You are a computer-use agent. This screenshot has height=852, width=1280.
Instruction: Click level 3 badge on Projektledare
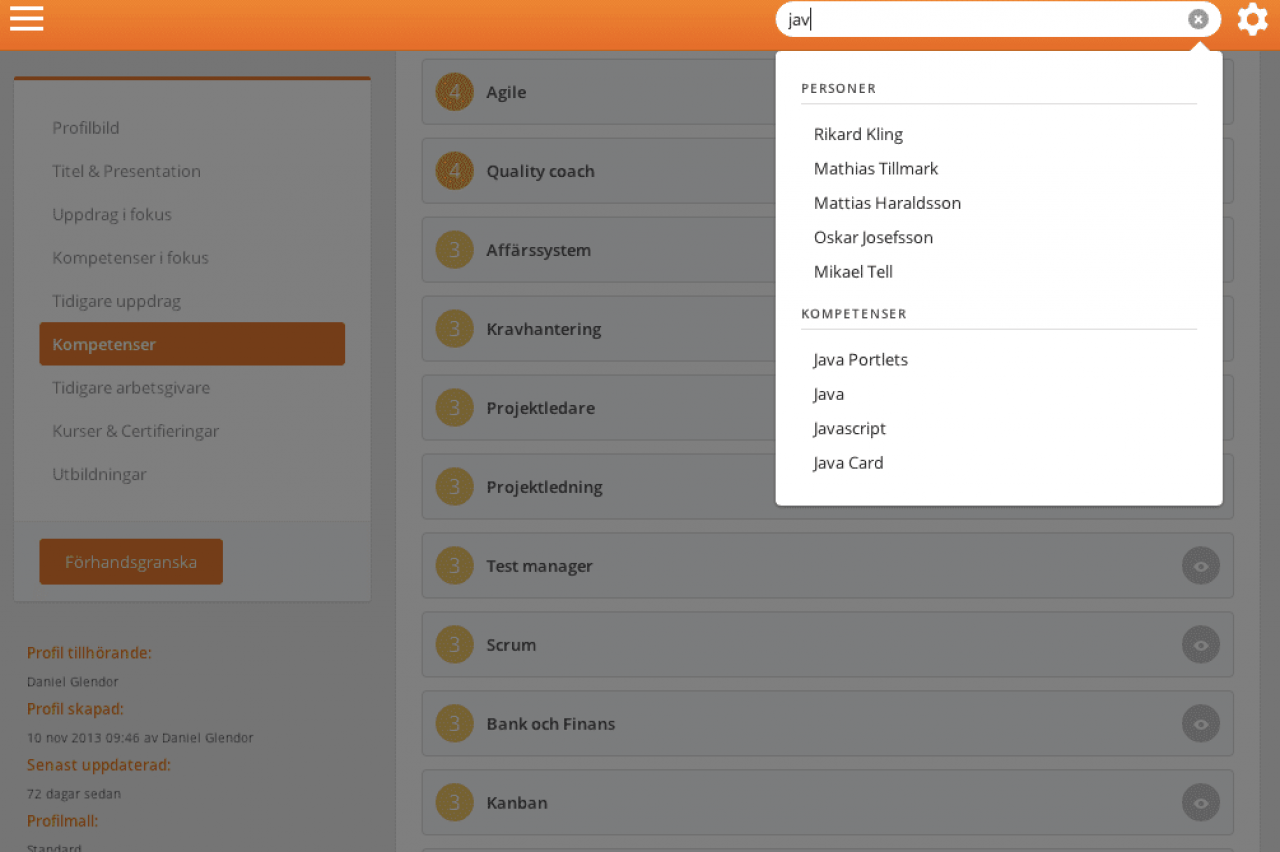455,408
